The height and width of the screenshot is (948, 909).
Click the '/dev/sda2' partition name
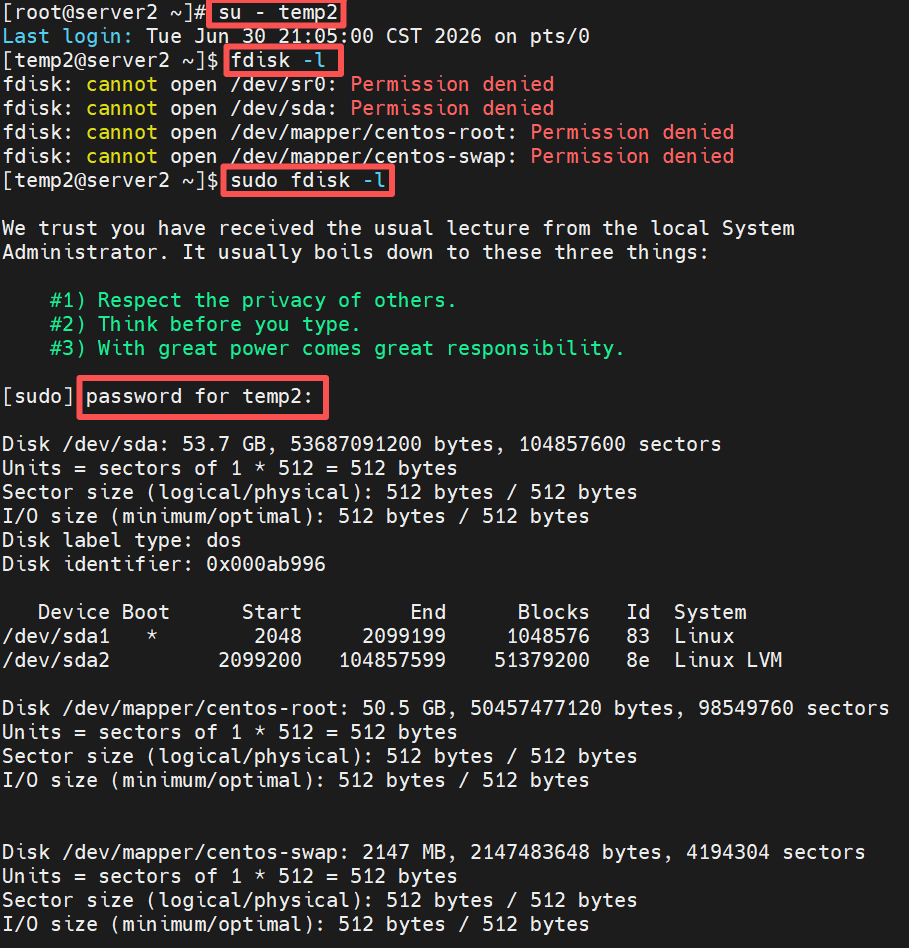click(x=56, y=660)
